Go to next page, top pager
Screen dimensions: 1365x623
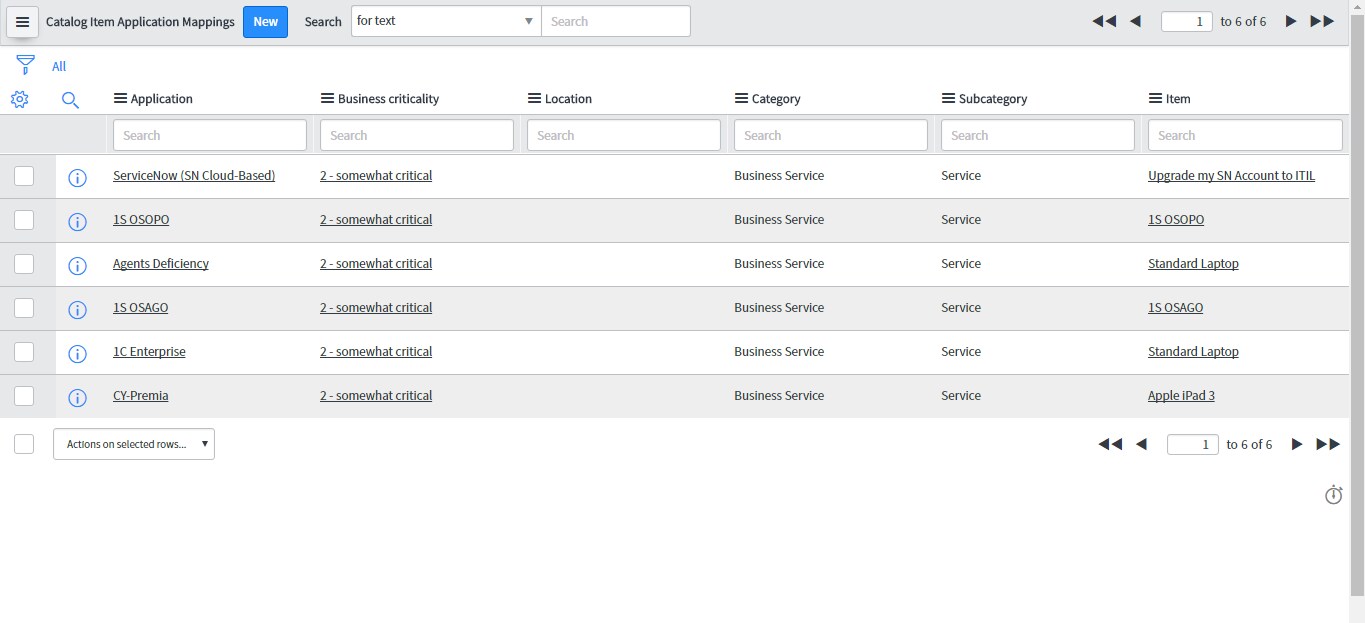pos(1291,21)
